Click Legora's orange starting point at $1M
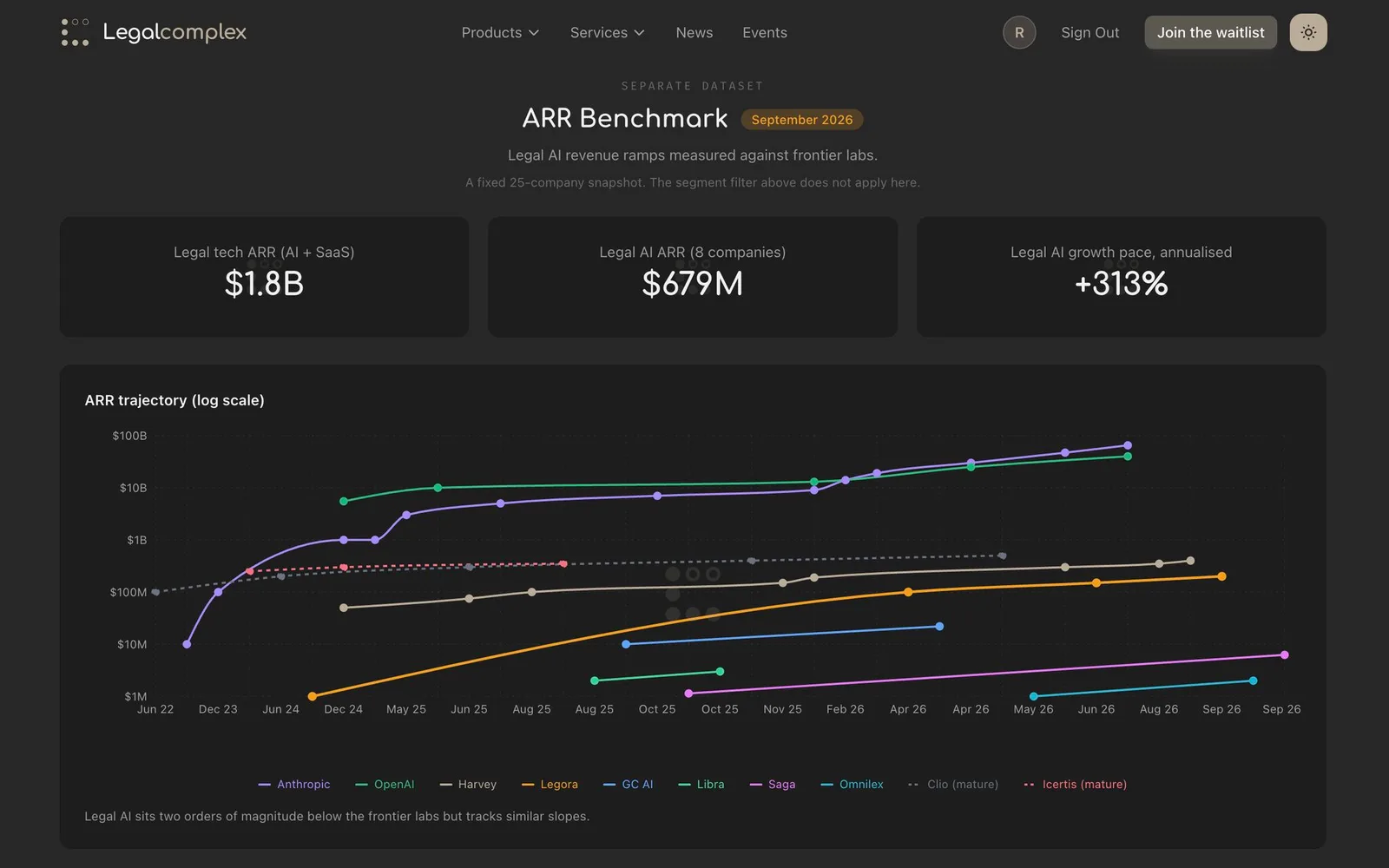This screenshot has height=868, width=1389. (313, 696)
